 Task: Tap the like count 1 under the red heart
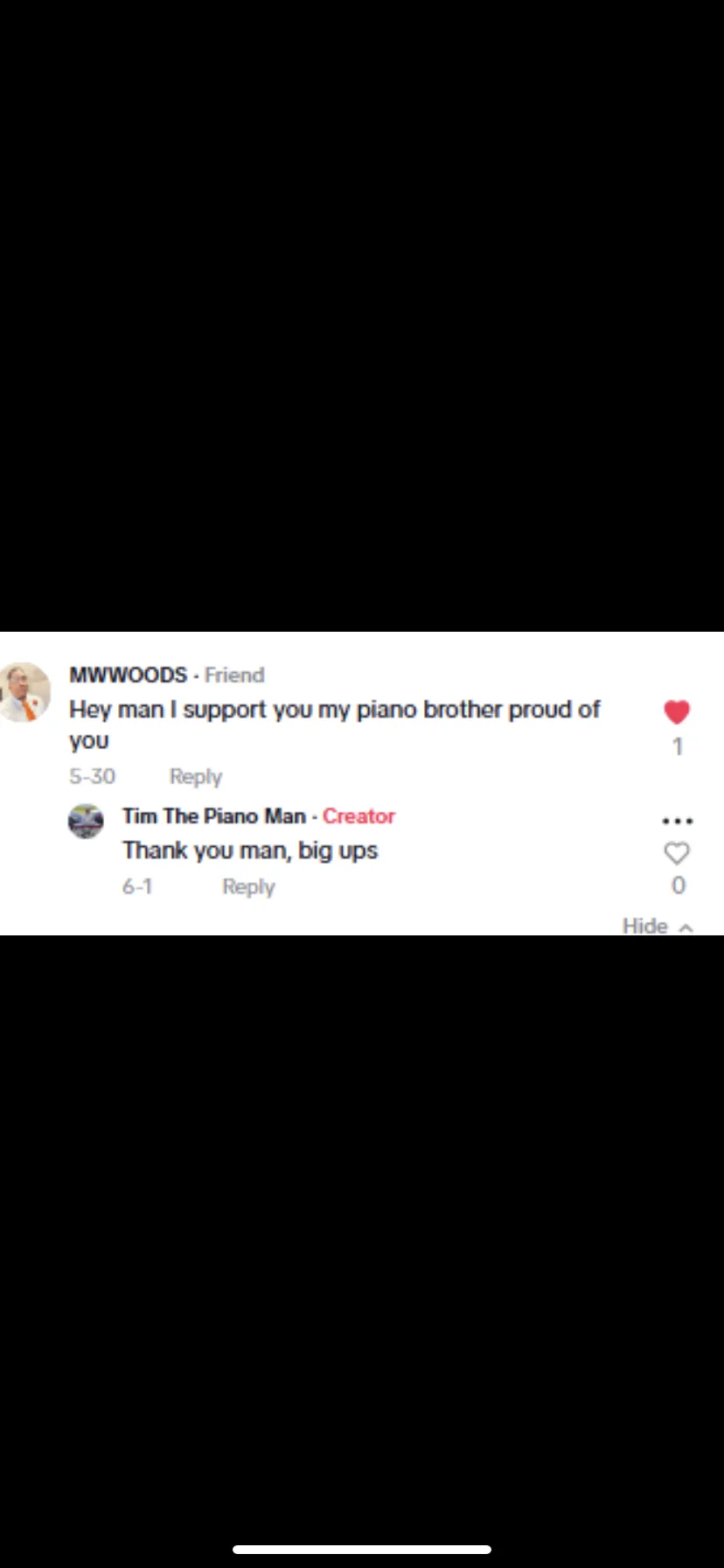[x=678, y=746]
